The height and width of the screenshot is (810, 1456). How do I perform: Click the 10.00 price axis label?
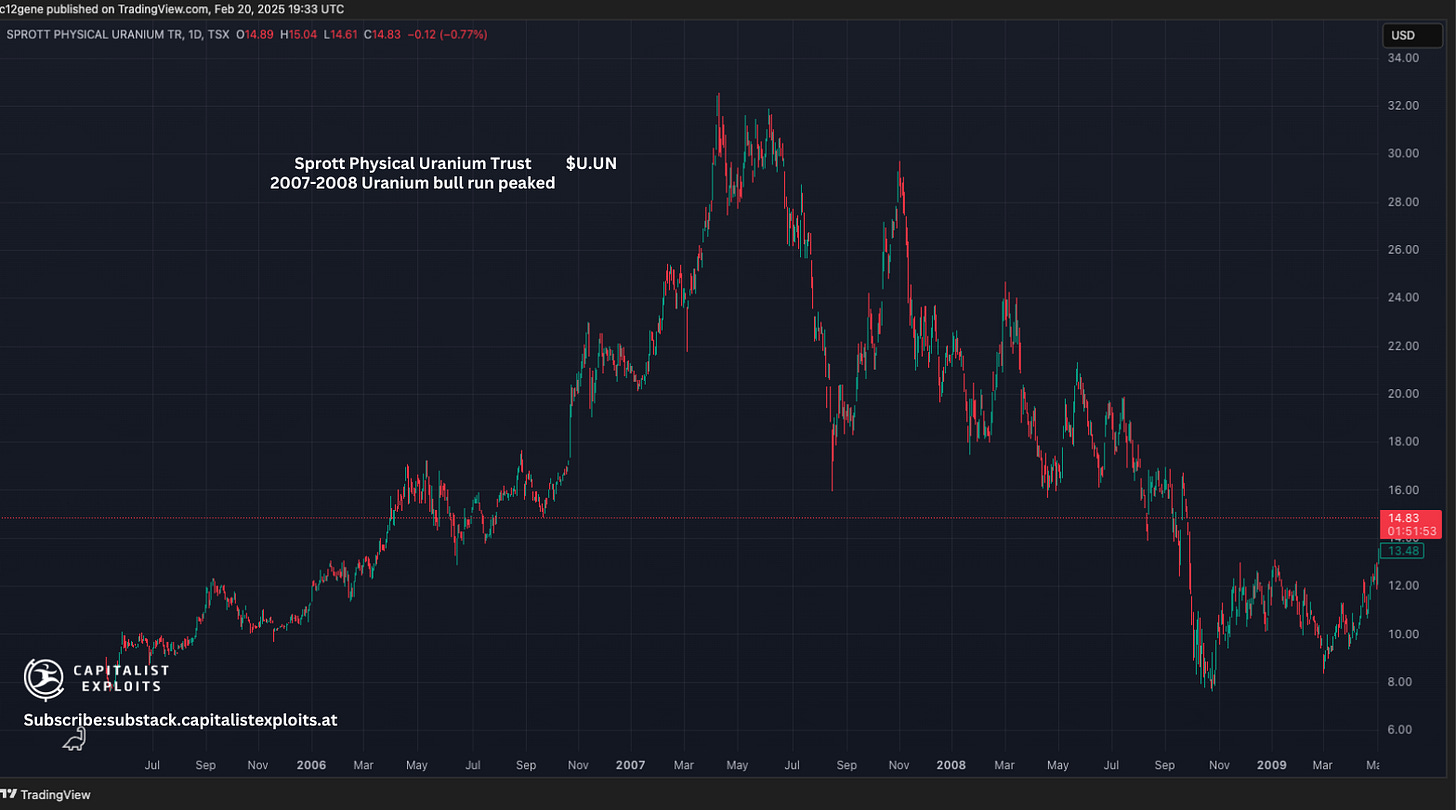pos(1404,634)
